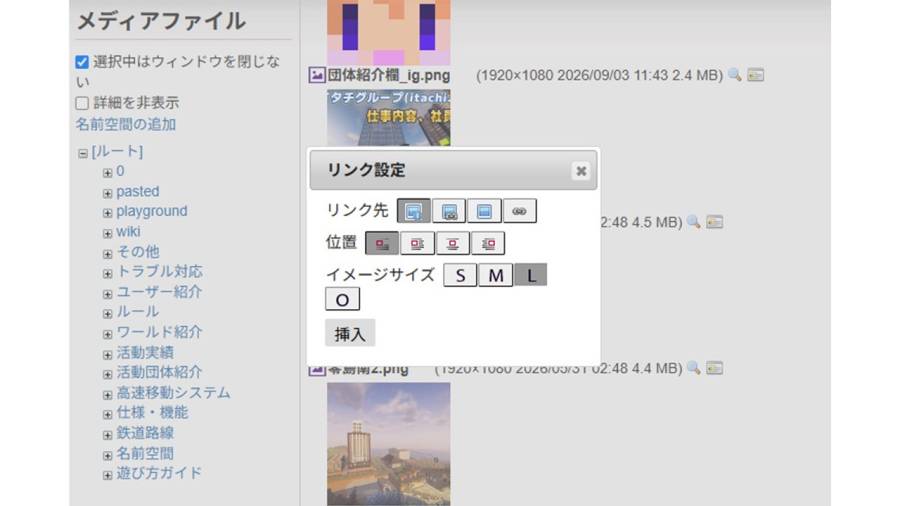Expand the トラブル対応 namespace node
Image resolution: width=900 pixels, height=506 pixels.
(x=107, y=274)
